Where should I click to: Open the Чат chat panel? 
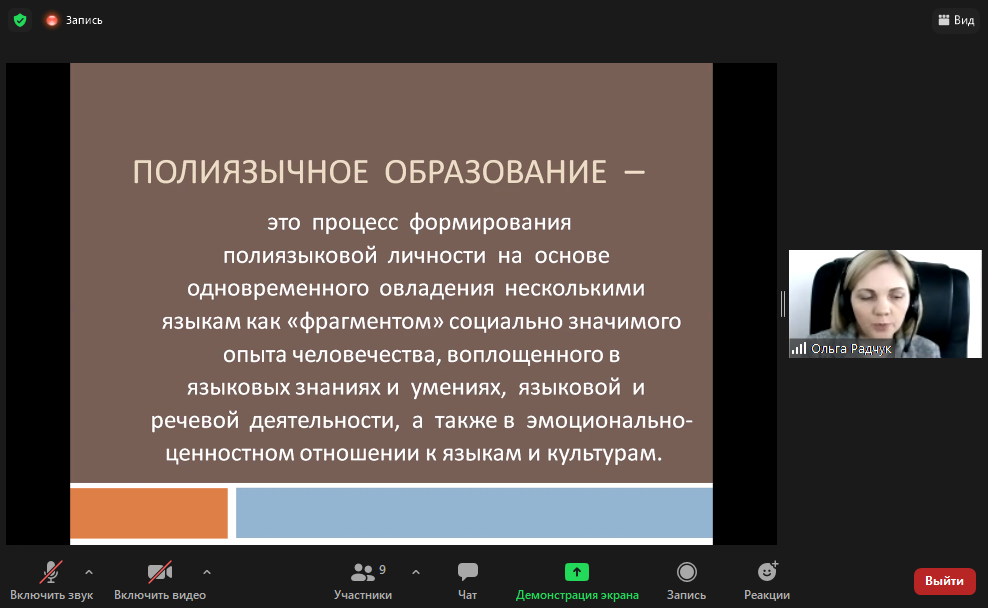click(468, 581)
